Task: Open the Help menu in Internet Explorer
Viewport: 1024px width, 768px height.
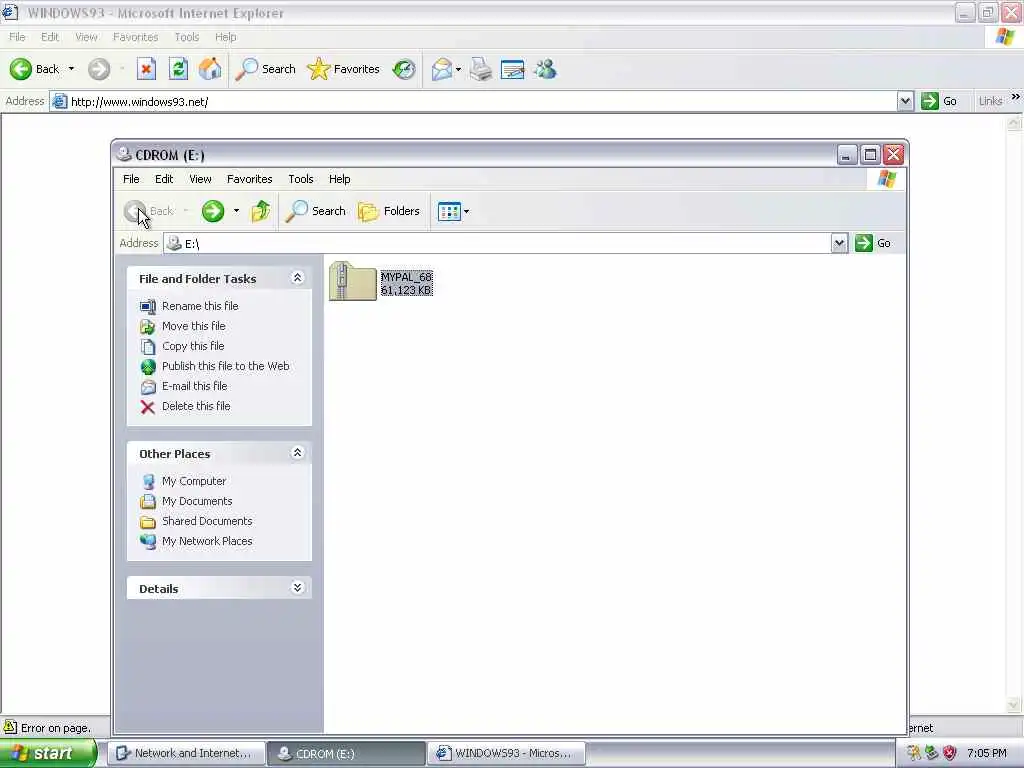Action: (x=225, y=37)
